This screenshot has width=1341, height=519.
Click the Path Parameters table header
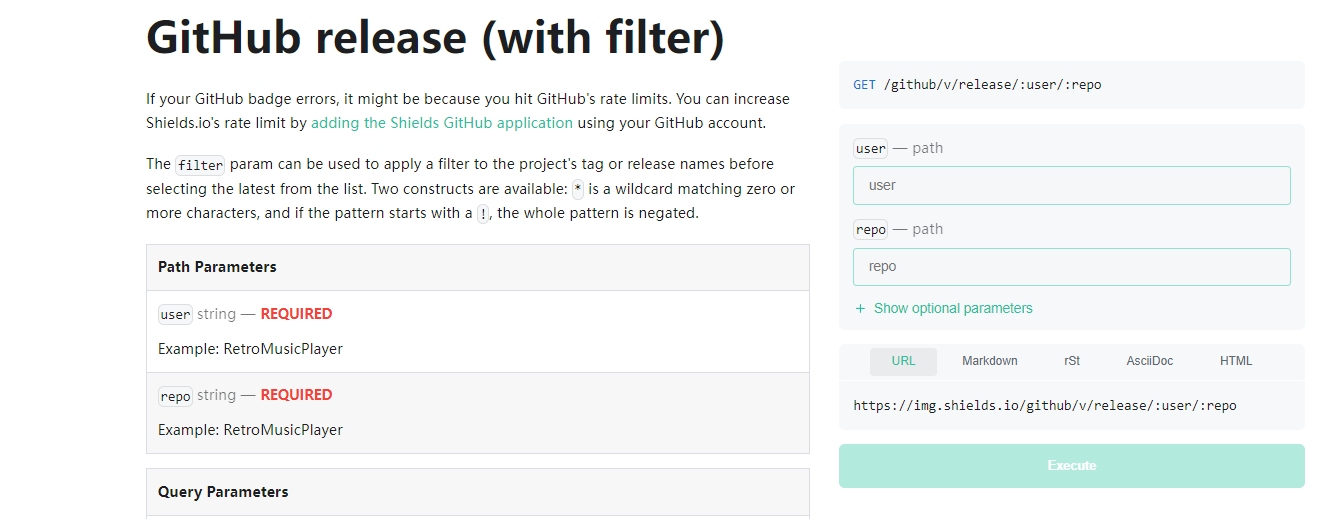[x=217, y=267]
